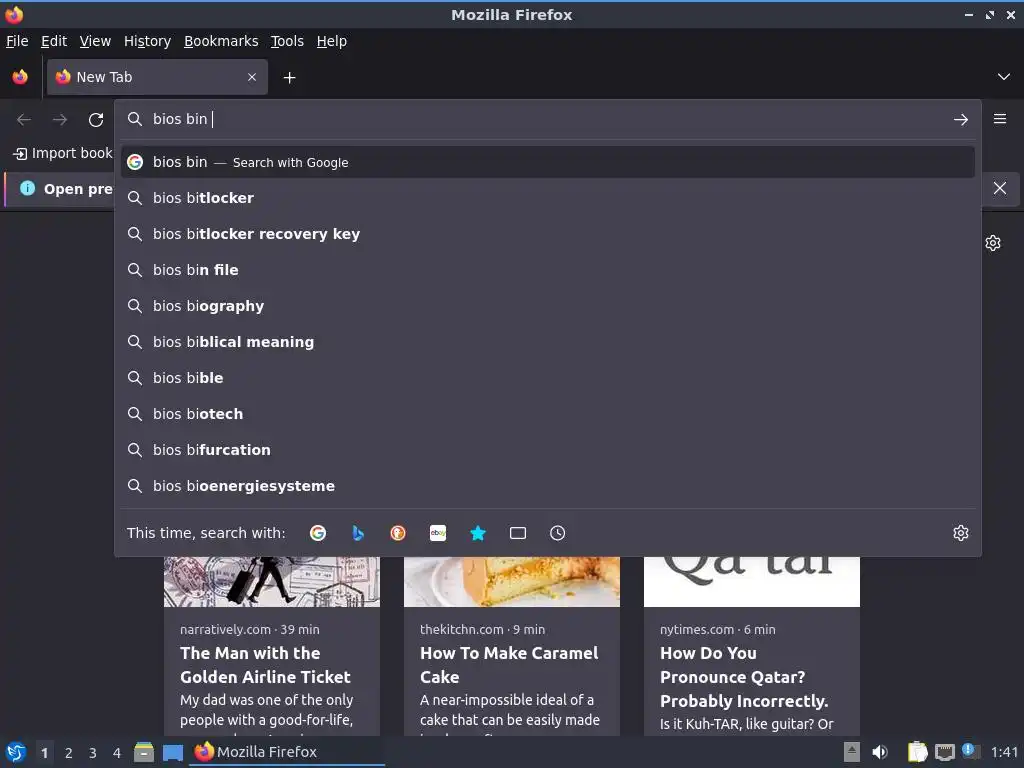Dismiss the notification bar with its X
This screenshot has height=768, width=1024.
(1000, 189)
